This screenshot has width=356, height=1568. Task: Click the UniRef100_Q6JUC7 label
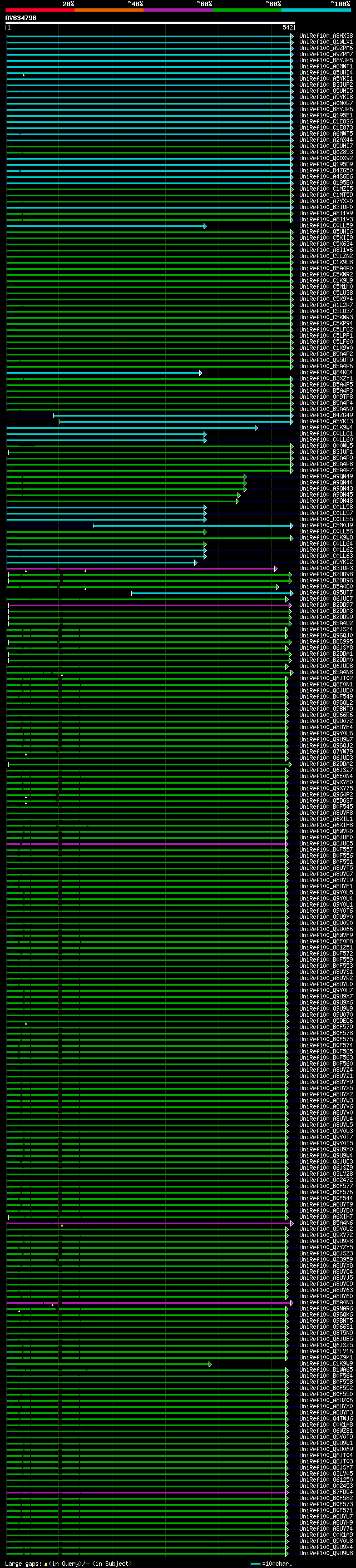pyautogui.click(x=325, y=599)
